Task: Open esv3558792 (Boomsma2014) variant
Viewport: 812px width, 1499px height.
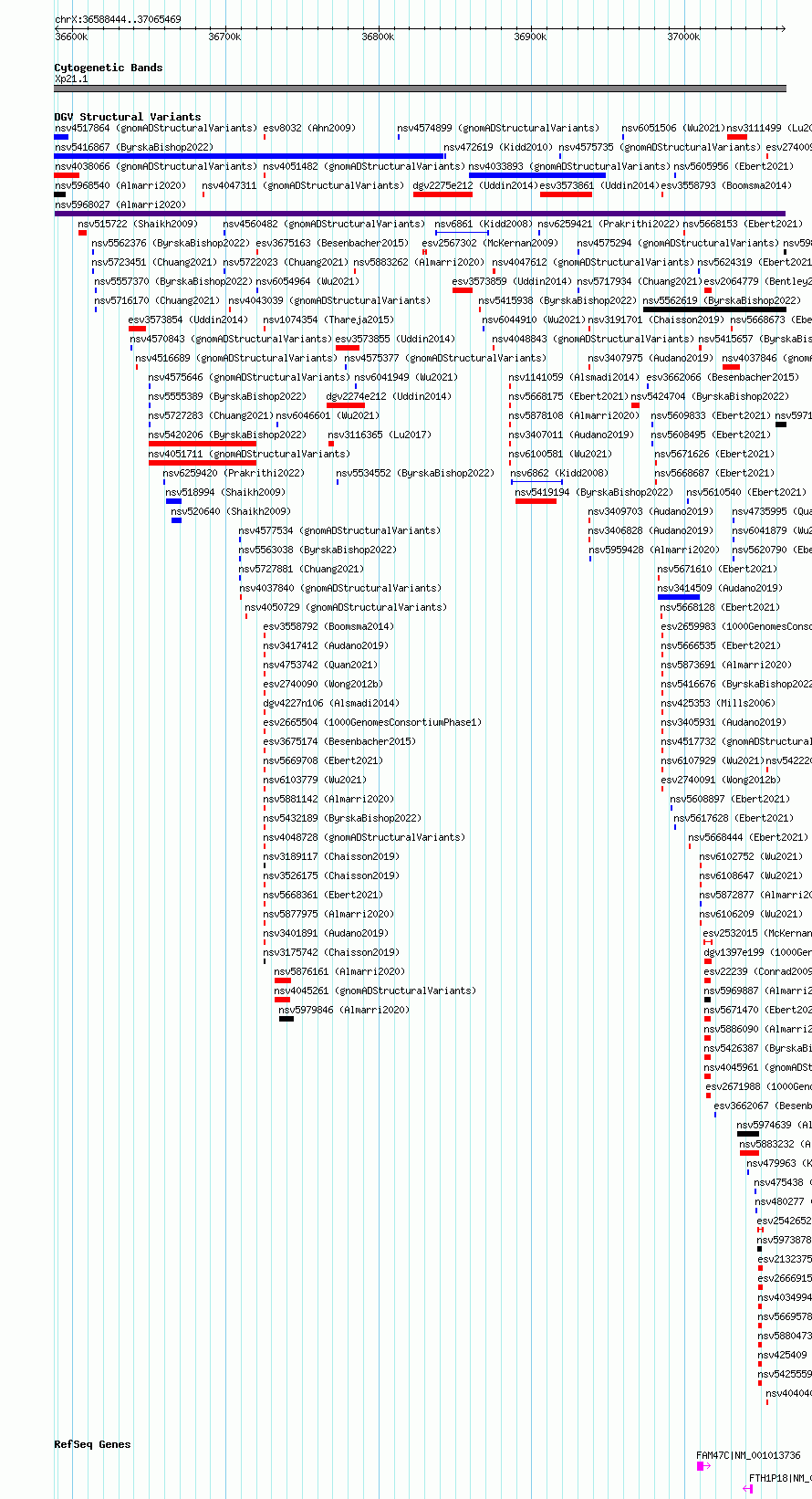Action: pos(328,626)
